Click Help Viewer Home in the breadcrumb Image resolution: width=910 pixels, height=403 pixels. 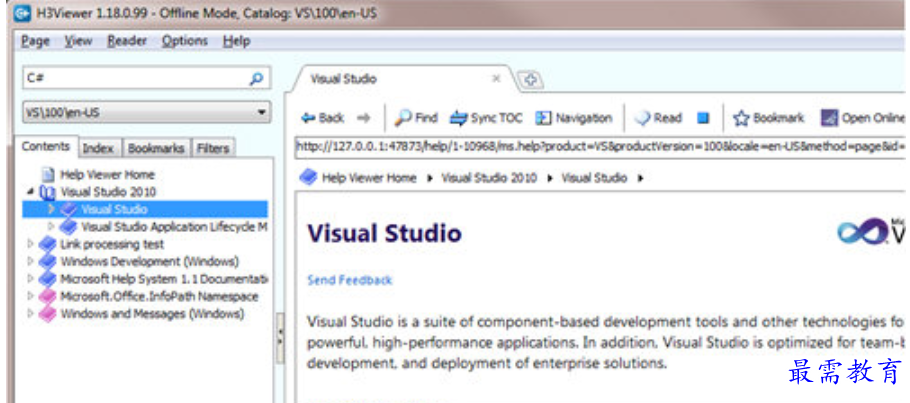(369, 178)
